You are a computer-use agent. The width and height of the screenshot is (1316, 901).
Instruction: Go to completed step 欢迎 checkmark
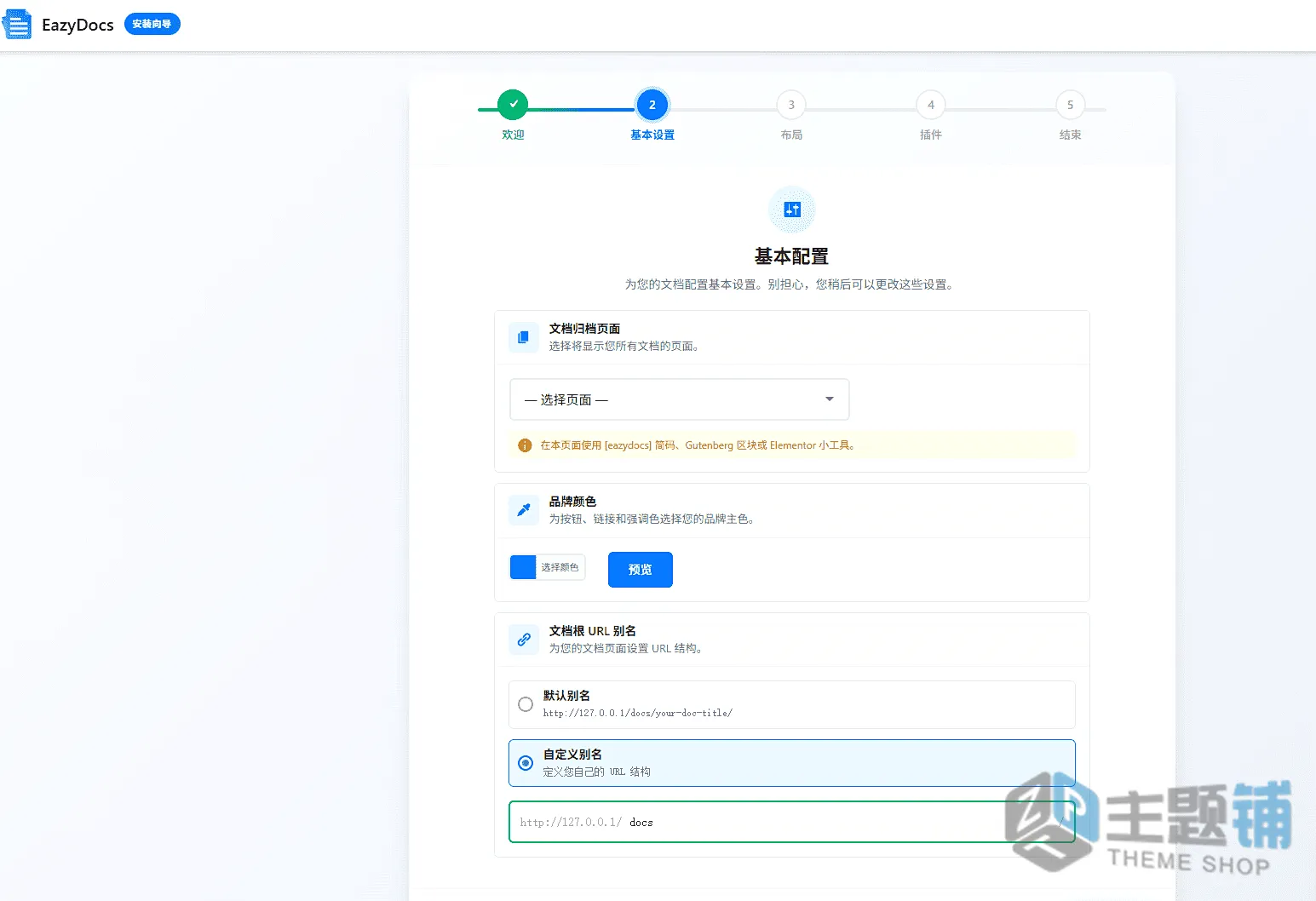click(513, 104)
